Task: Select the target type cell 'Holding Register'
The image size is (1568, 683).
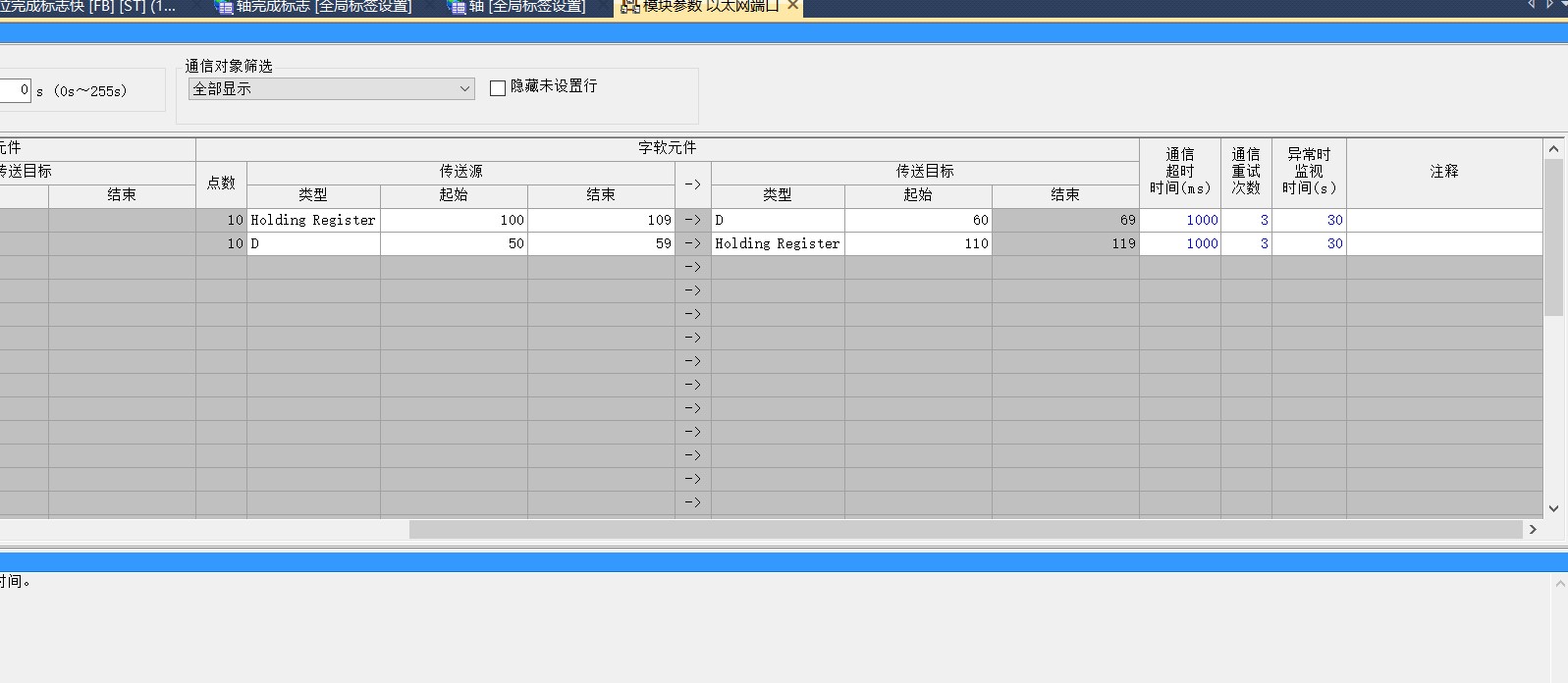Action: pos(777,243)
